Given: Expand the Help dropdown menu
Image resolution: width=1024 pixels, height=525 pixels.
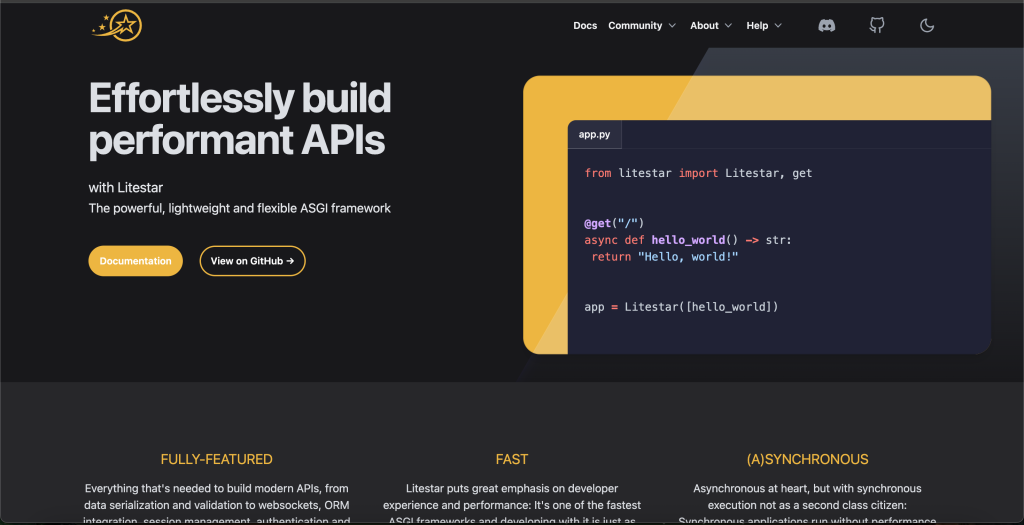Looking at the screenshot, I should (764, 26).
